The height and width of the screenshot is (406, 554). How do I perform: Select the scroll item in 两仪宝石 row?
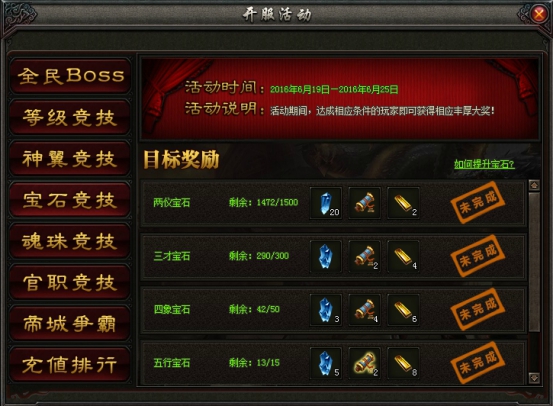pyautogui.click(x=365, y=203)
